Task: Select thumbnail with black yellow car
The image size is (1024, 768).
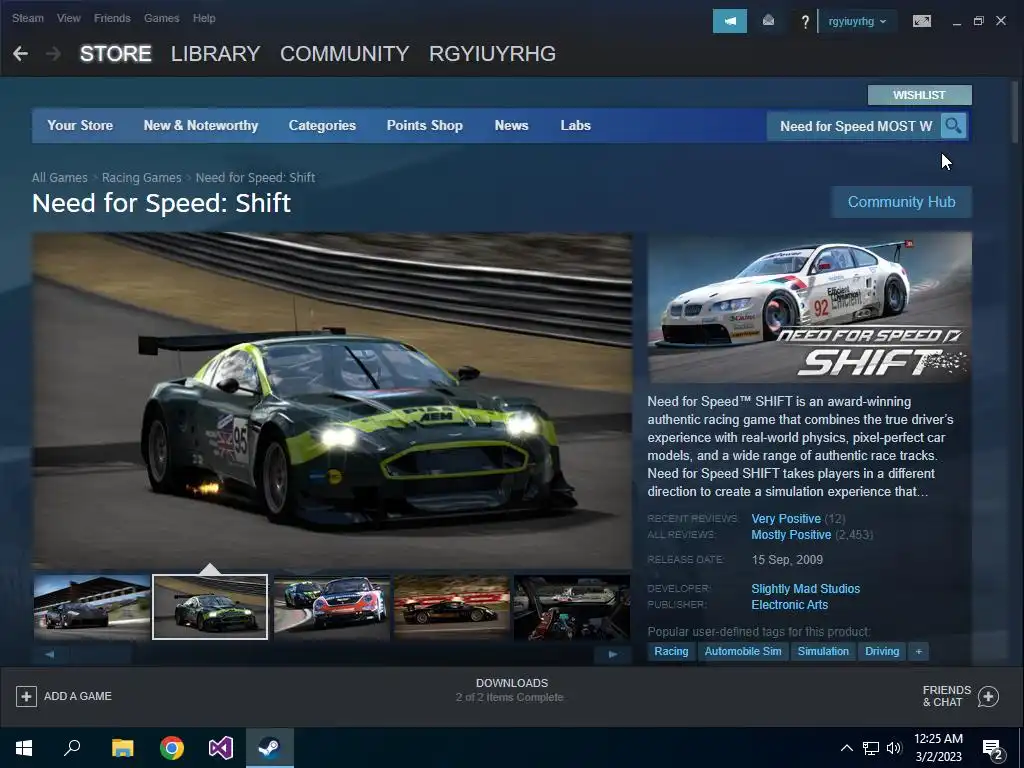Action: [452, 607]
